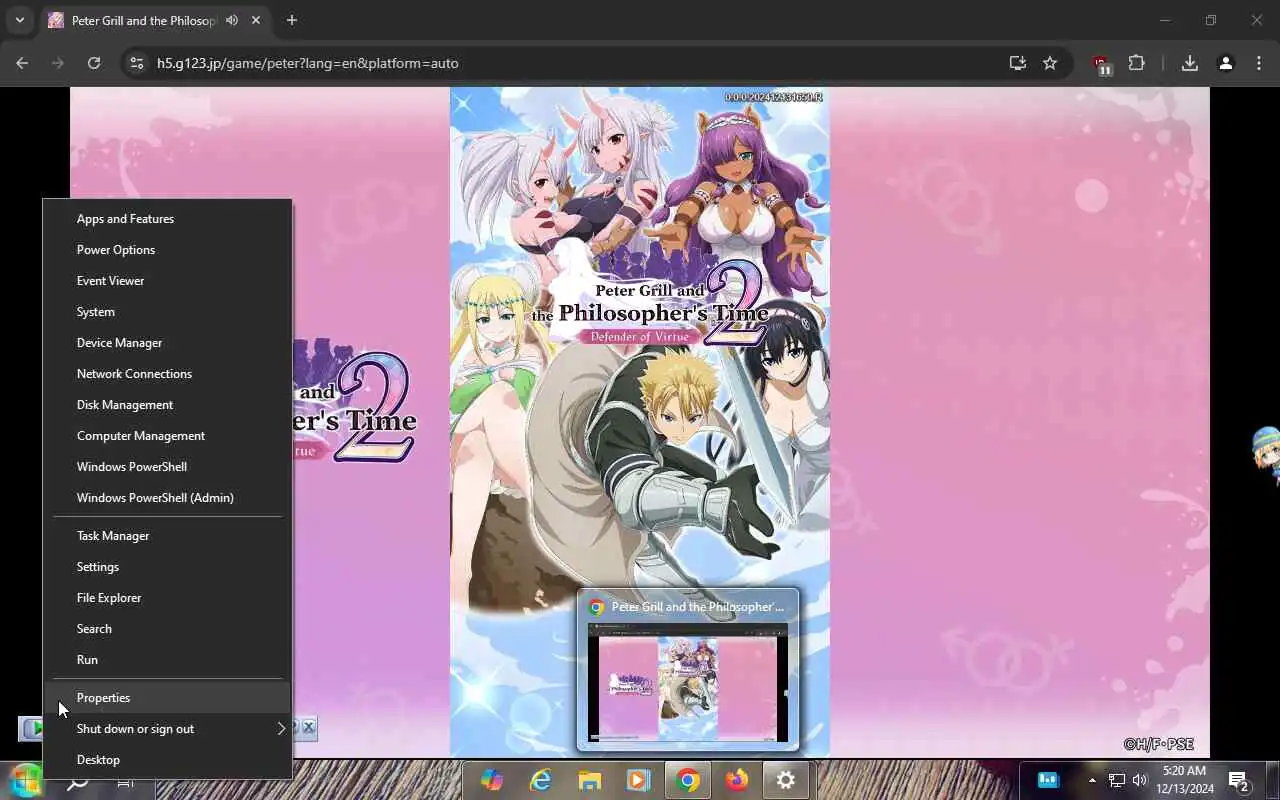This screenshot has height=800, width=1280.
Task: Open the notification center icon
Action: [x=1238, y=781]
